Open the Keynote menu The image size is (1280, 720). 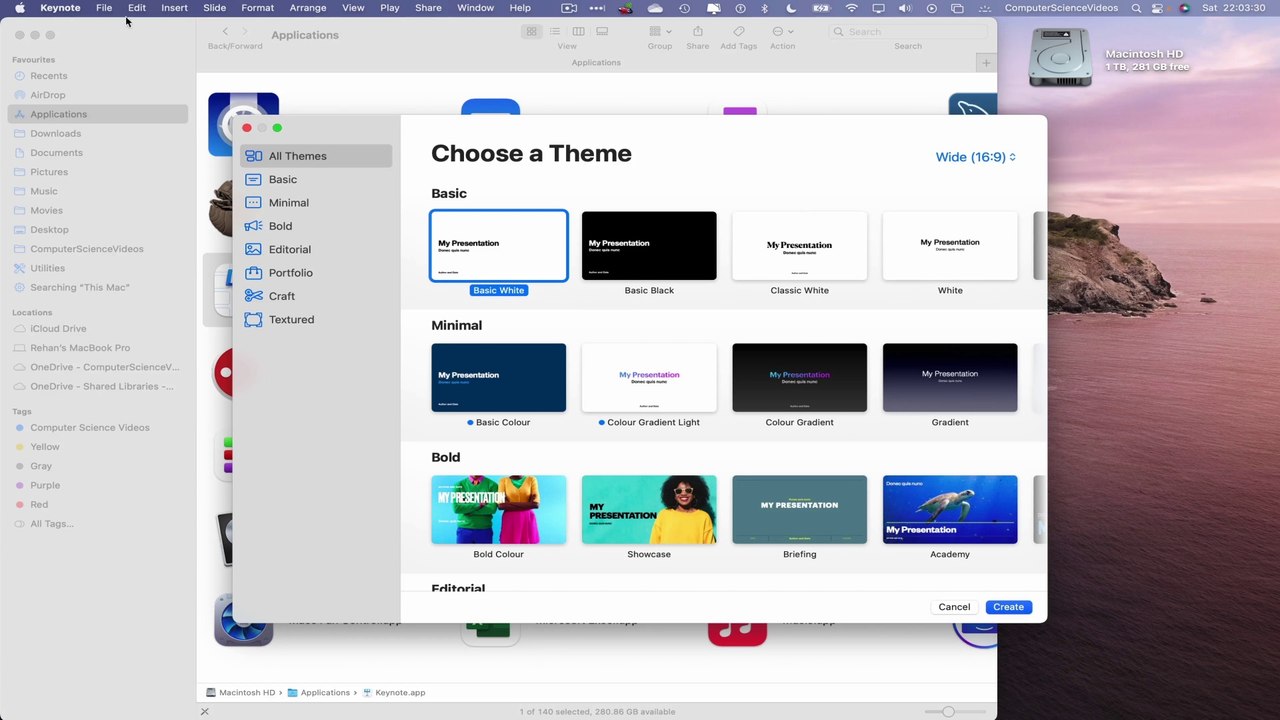tap(60, 8)
